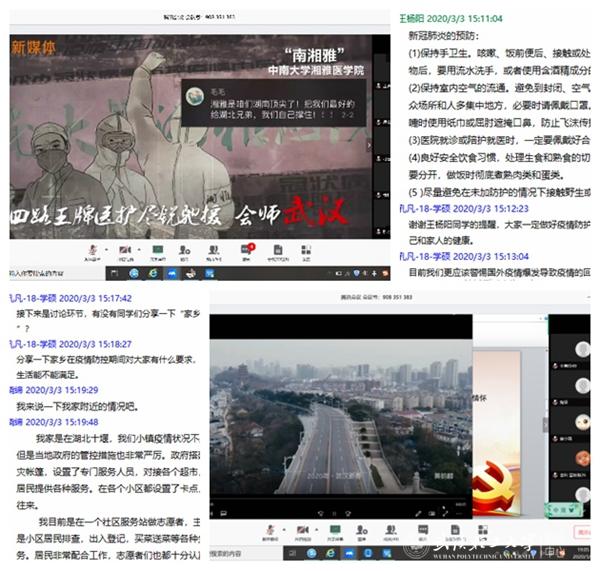The width and height of the screenshot is (600, 571).
Task: Click the Windows search box in top screenshot
Action: click(57, 273)
